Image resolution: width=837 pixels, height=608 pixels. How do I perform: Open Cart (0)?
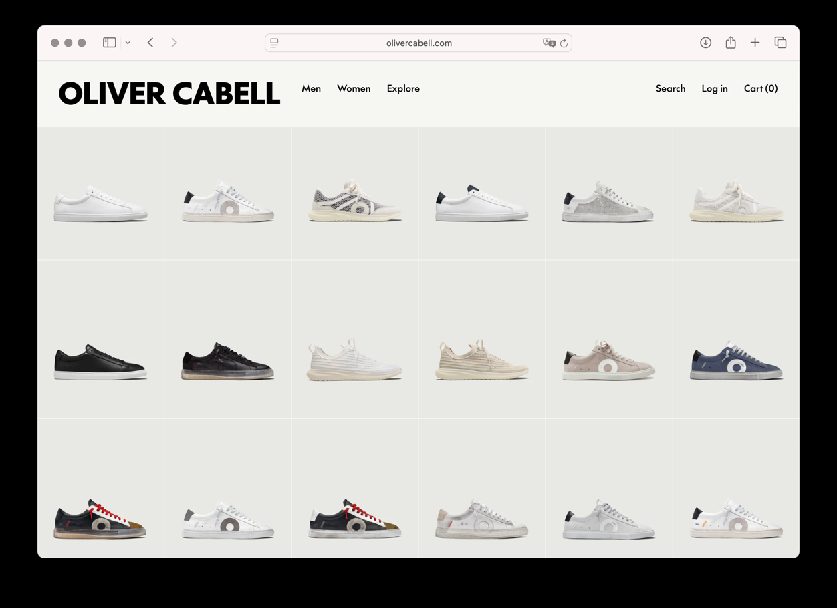761,89
